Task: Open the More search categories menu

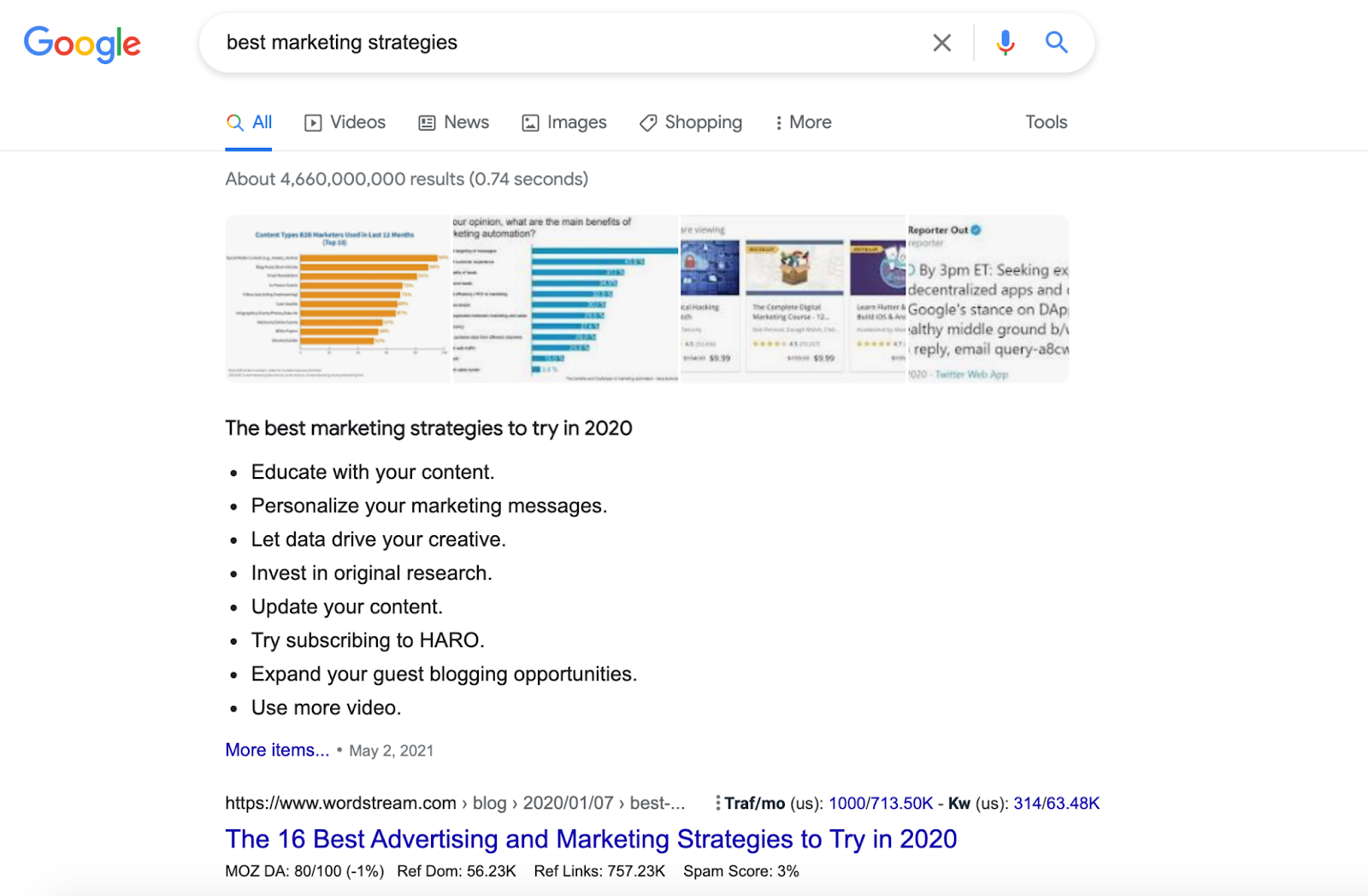Action: pos(802,122)
